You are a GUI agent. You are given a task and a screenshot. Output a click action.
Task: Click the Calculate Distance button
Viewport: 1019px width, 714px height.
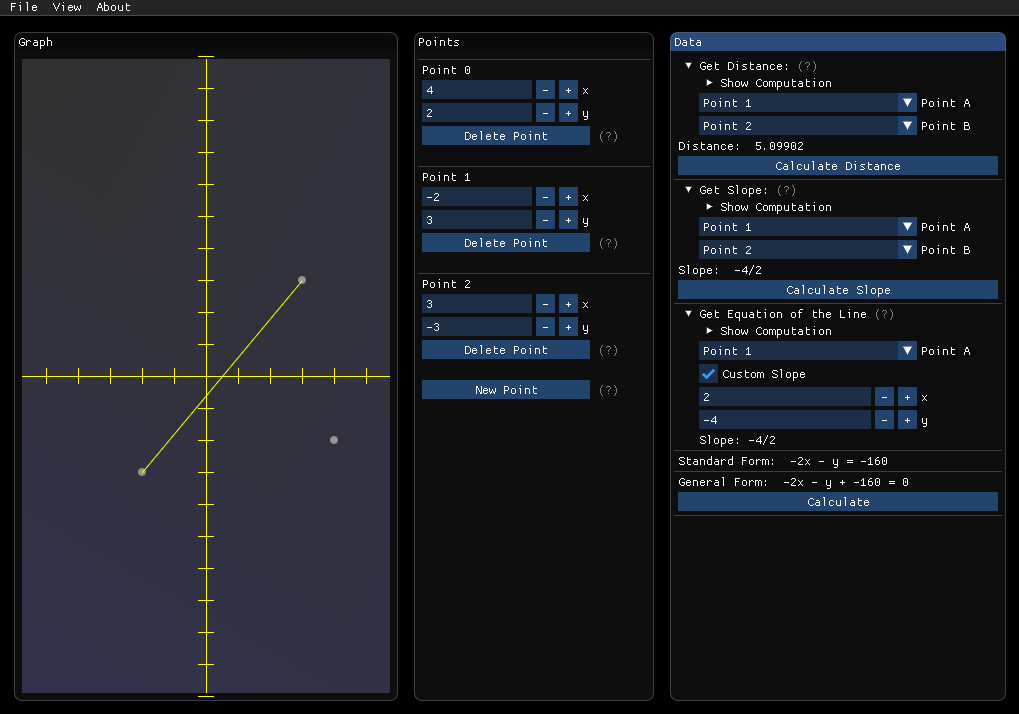click(x=837, y=165)
